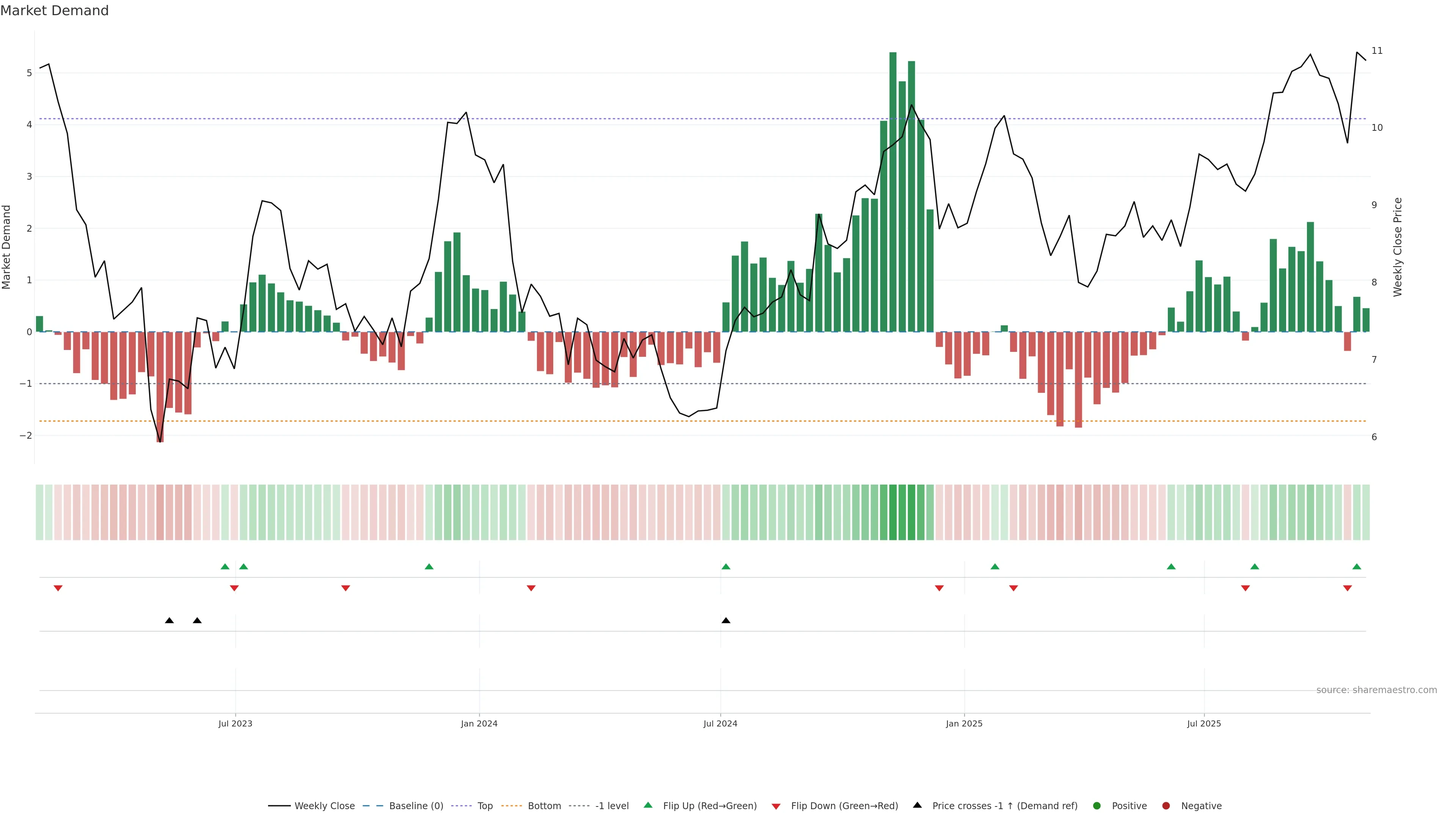Click the Flip Up green triangle legend icon
The width and height of the screenshot is (1456, 819).
tap(648, 805)
